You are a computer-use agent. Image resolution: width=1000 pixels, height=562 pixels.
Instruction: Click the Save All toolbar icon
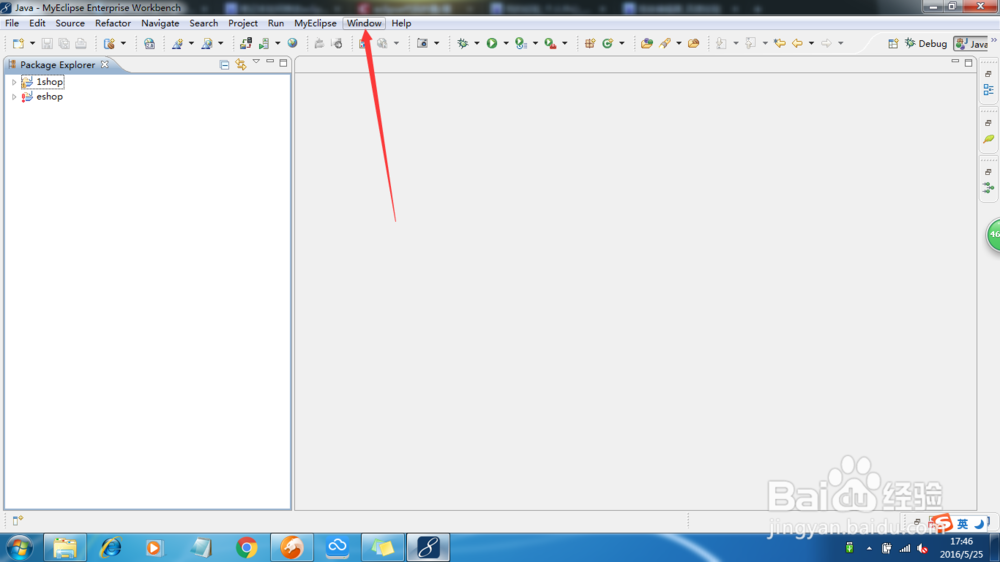pyautogui.click(x=64, y=43)
